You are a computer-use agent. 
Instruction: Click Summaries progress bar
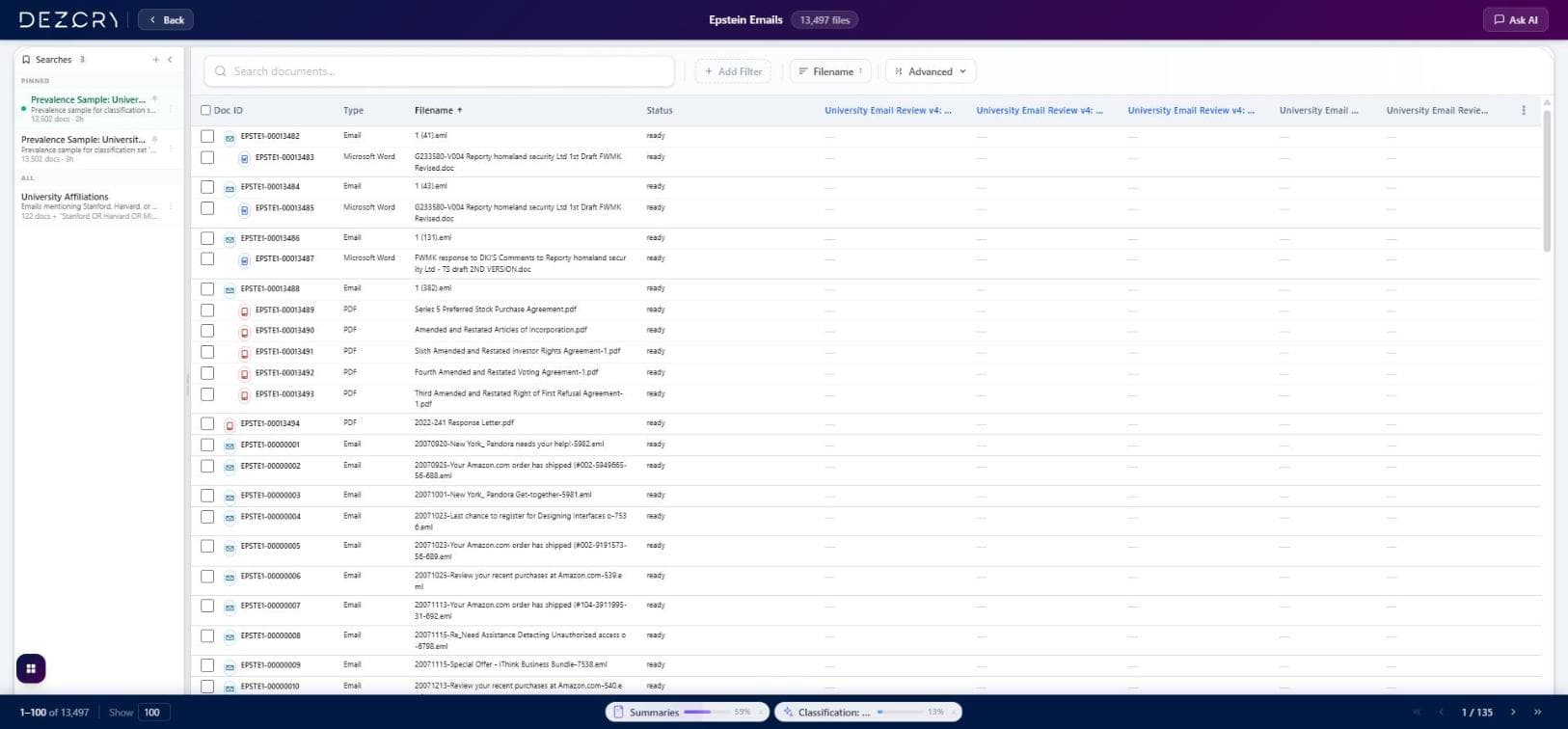coord(707,712)
